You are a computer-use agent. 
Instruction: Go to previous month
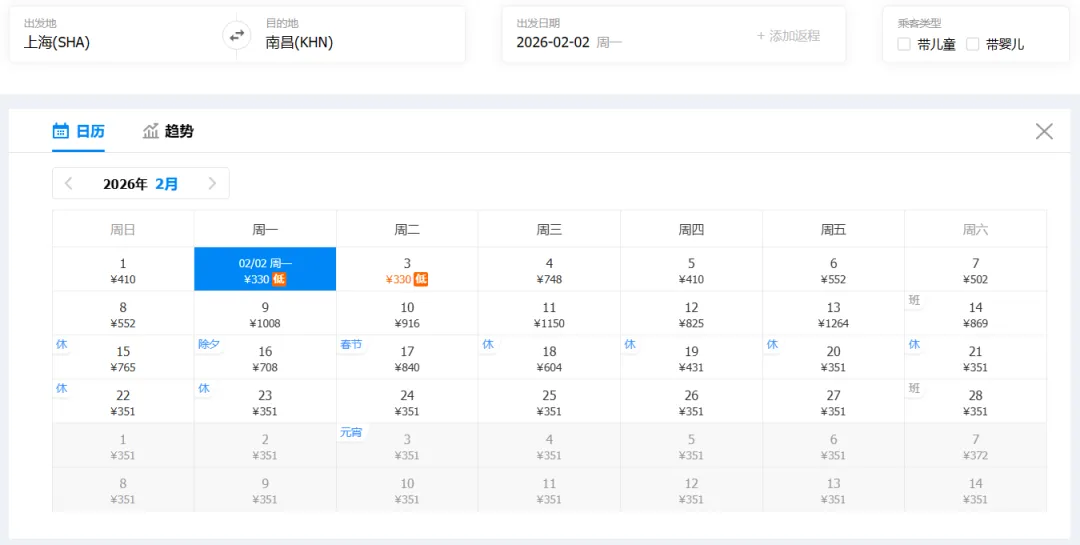pos(68,183)
